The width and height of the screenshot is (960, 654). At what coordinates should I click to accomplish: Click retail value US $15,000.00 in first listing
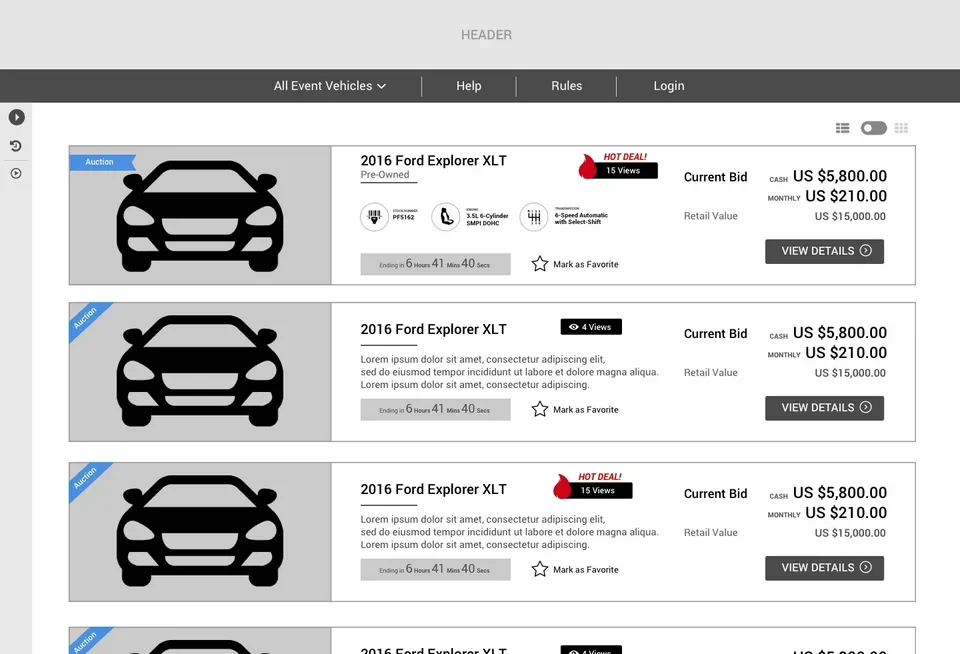(x=850, y=216)
